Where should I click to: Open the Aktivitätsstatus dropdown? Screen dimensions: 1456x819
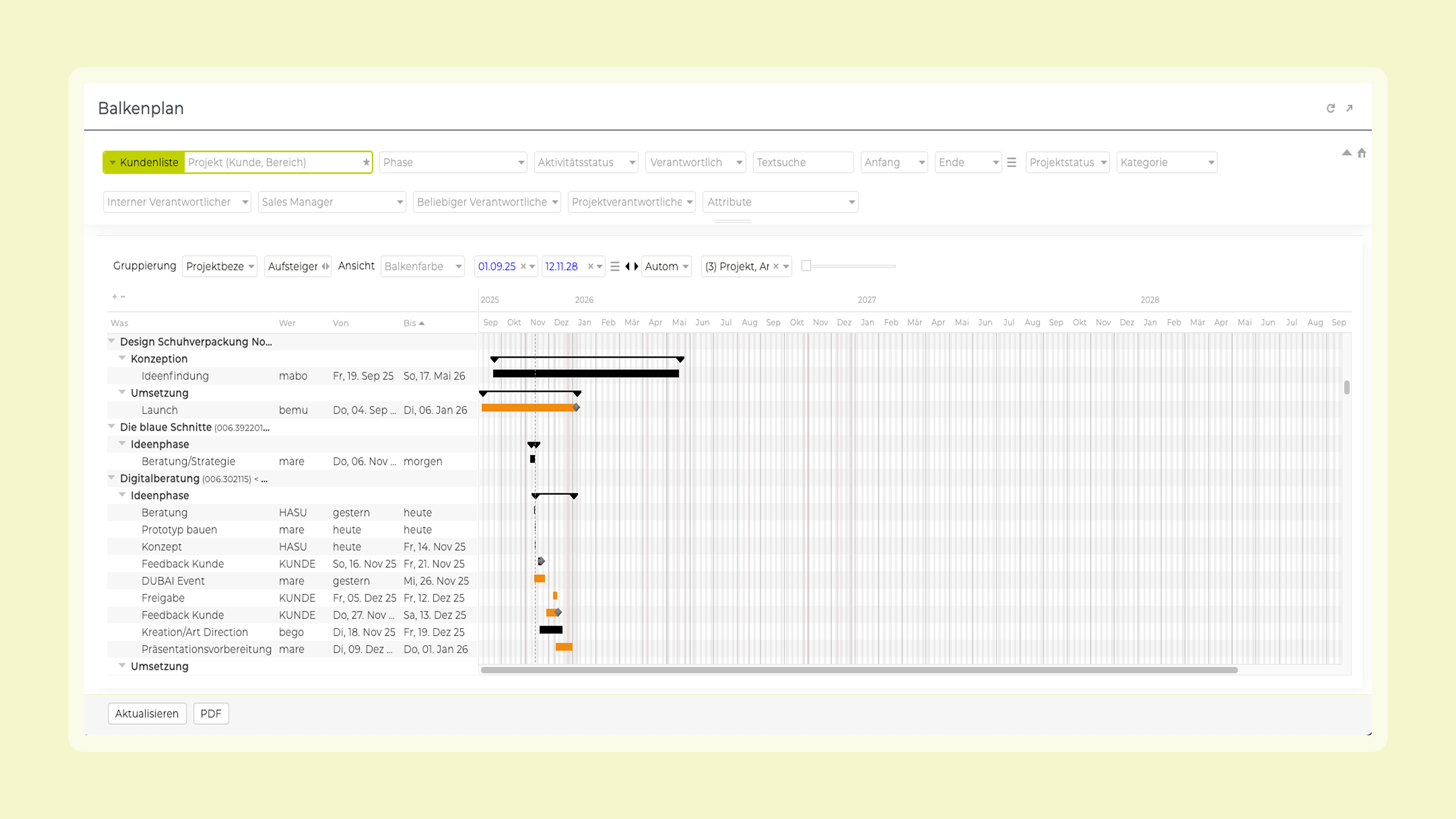(585, 162)
